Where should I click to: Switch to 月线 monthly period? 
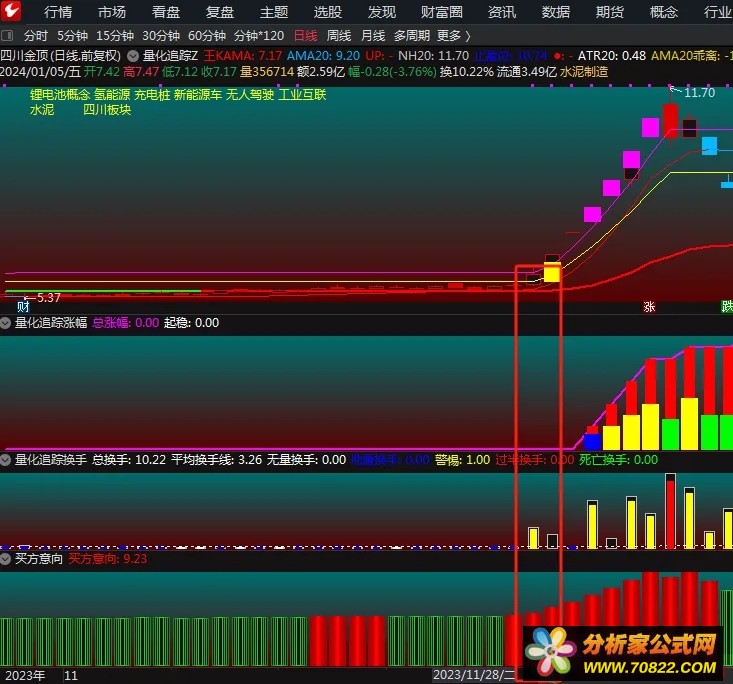tap(373, 36)
